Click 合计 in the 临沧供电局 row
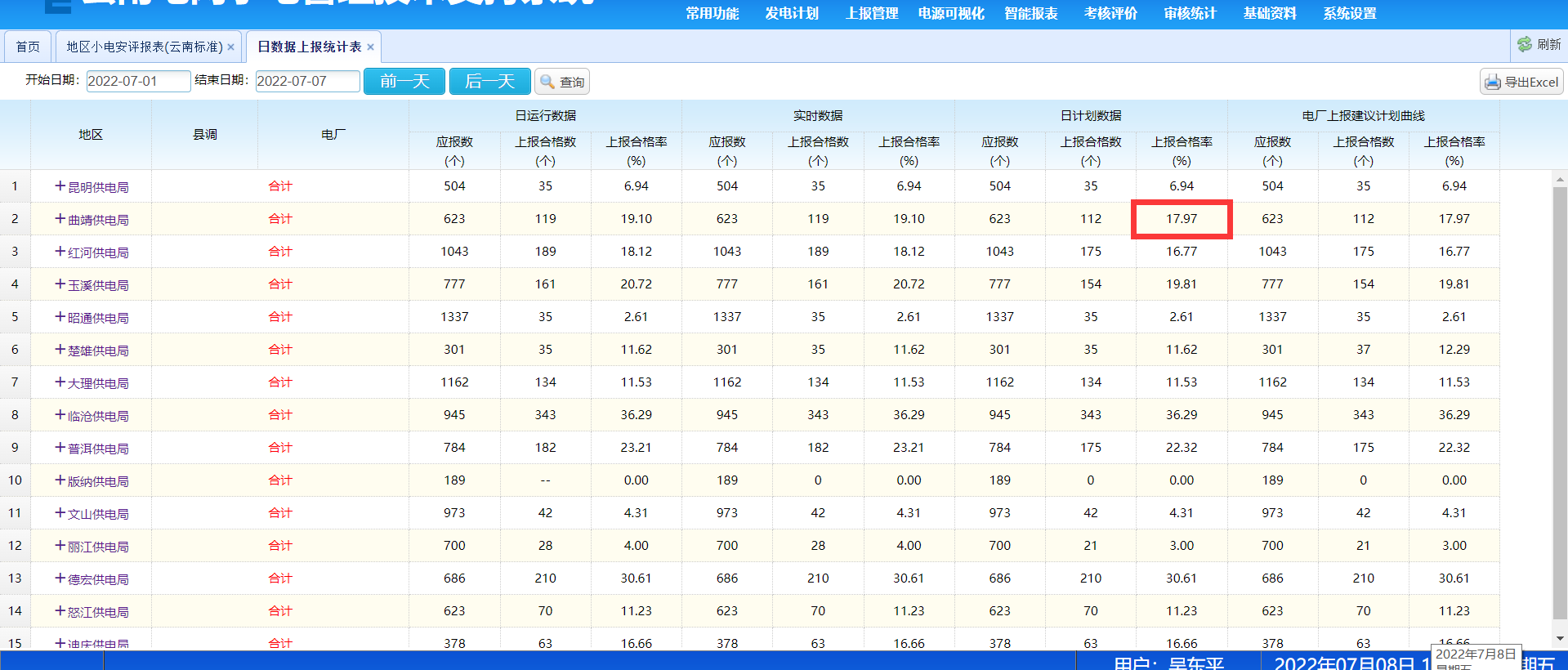The height and width of the screenshot is (670, 1568). 280,415
